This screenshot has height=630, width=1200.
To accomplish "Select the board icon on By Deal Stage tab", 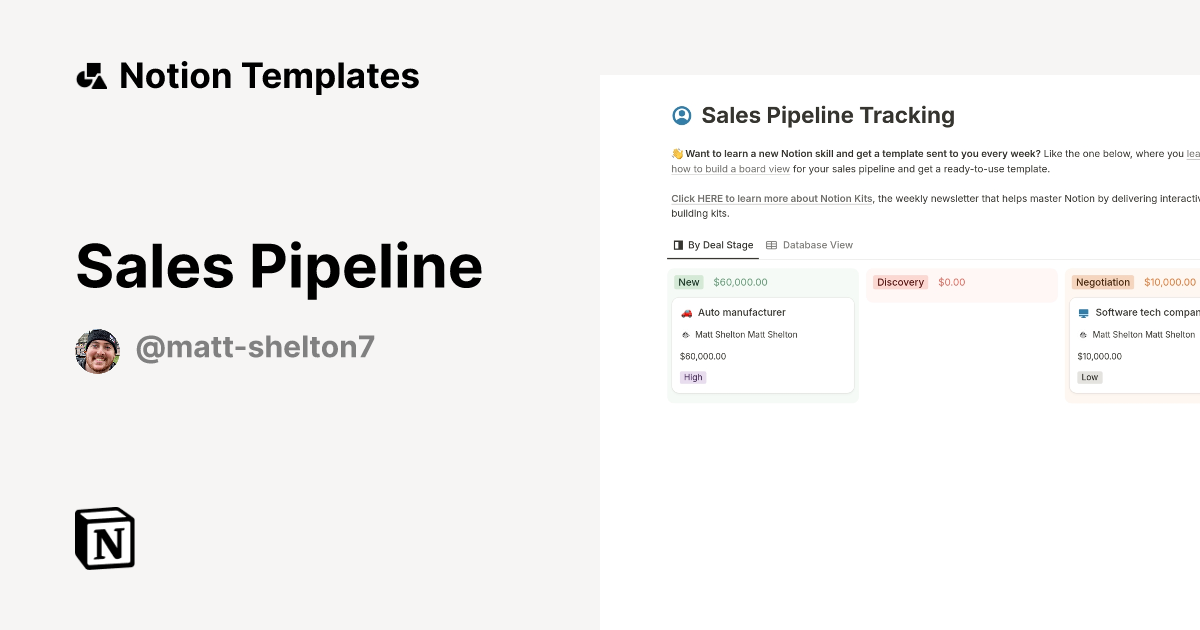I will tap(677, 244).
